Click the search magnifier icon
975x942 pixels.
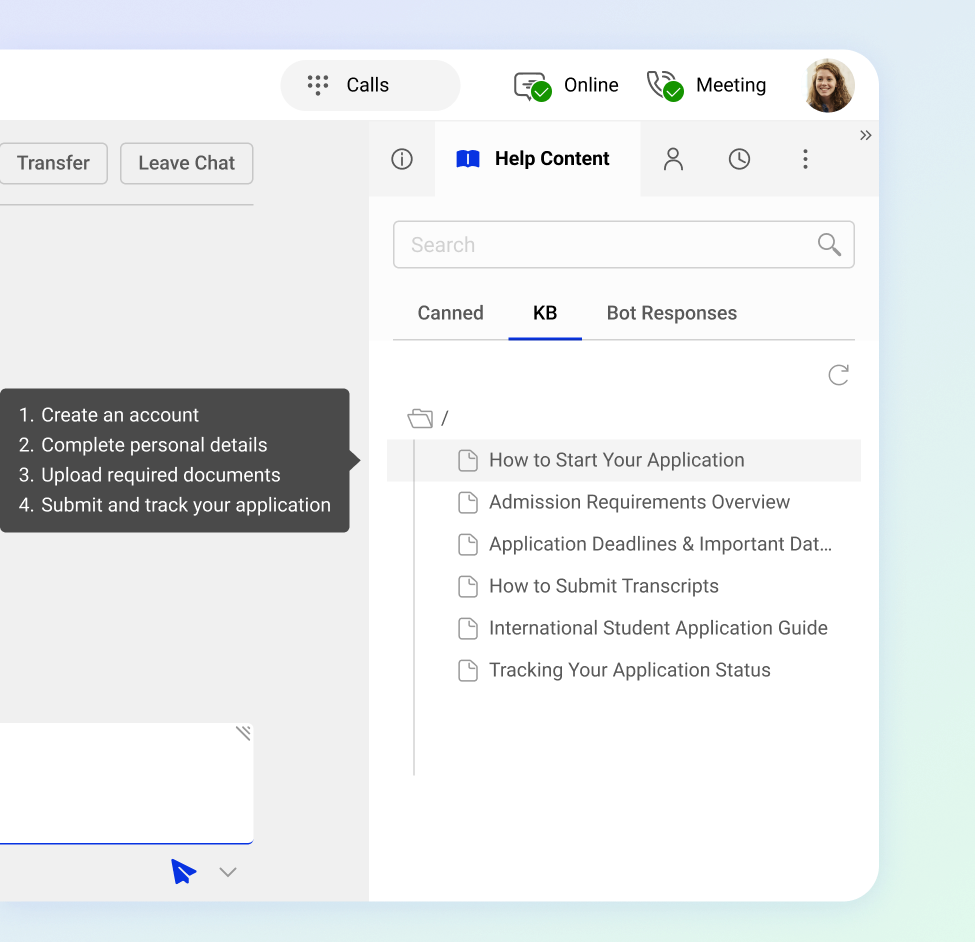pos(829,245)
